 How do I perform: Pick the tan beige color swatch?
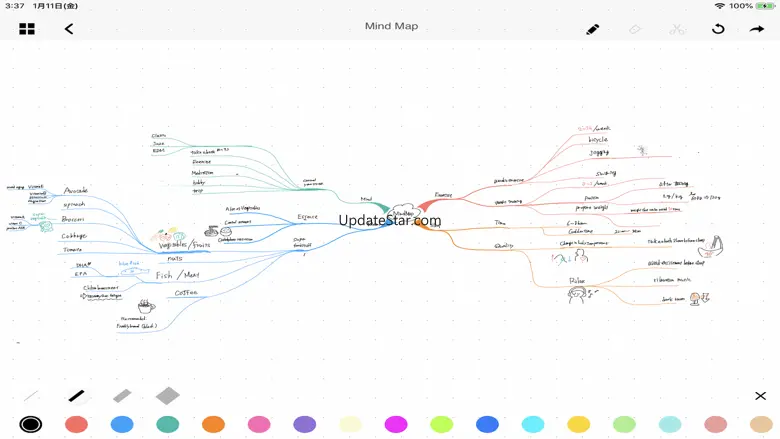pos(761,424)
